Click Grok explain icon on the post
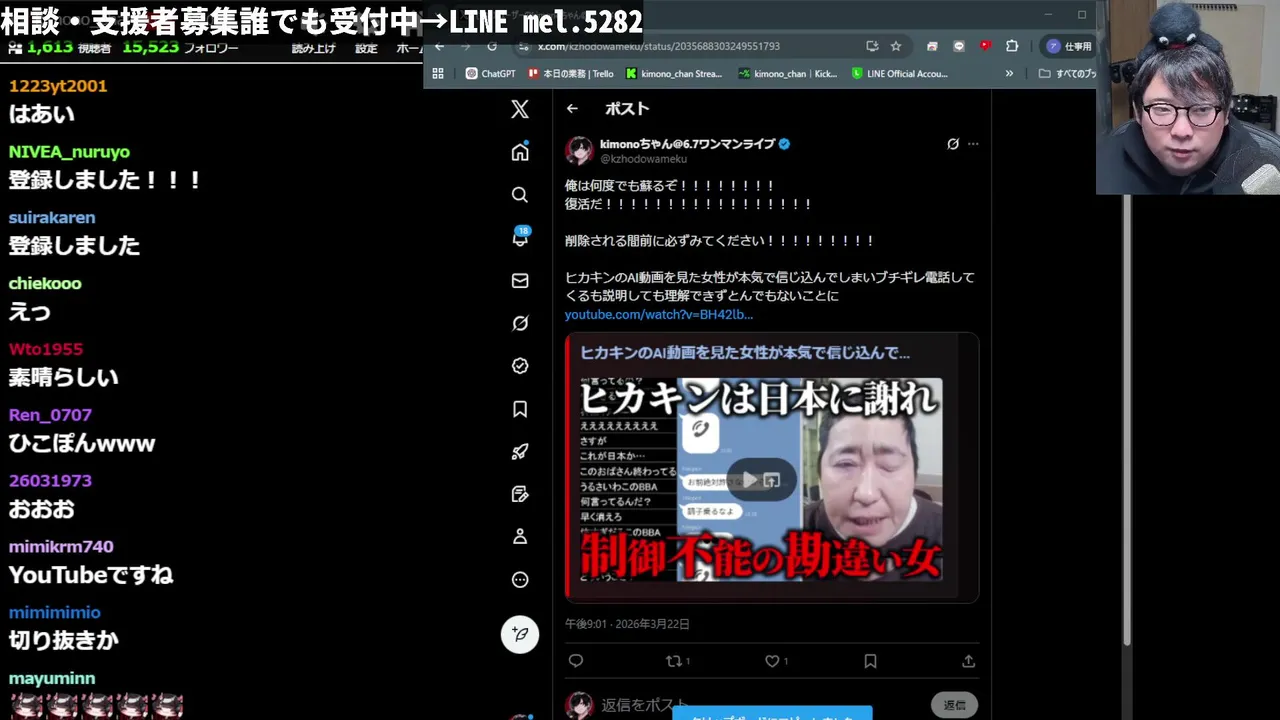Screen dimensions: 1280x720 pos(953,144)
